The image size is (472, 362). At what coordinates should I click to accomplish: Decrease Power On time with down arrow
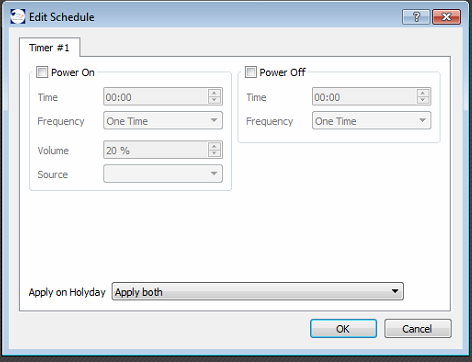[214, 100]
